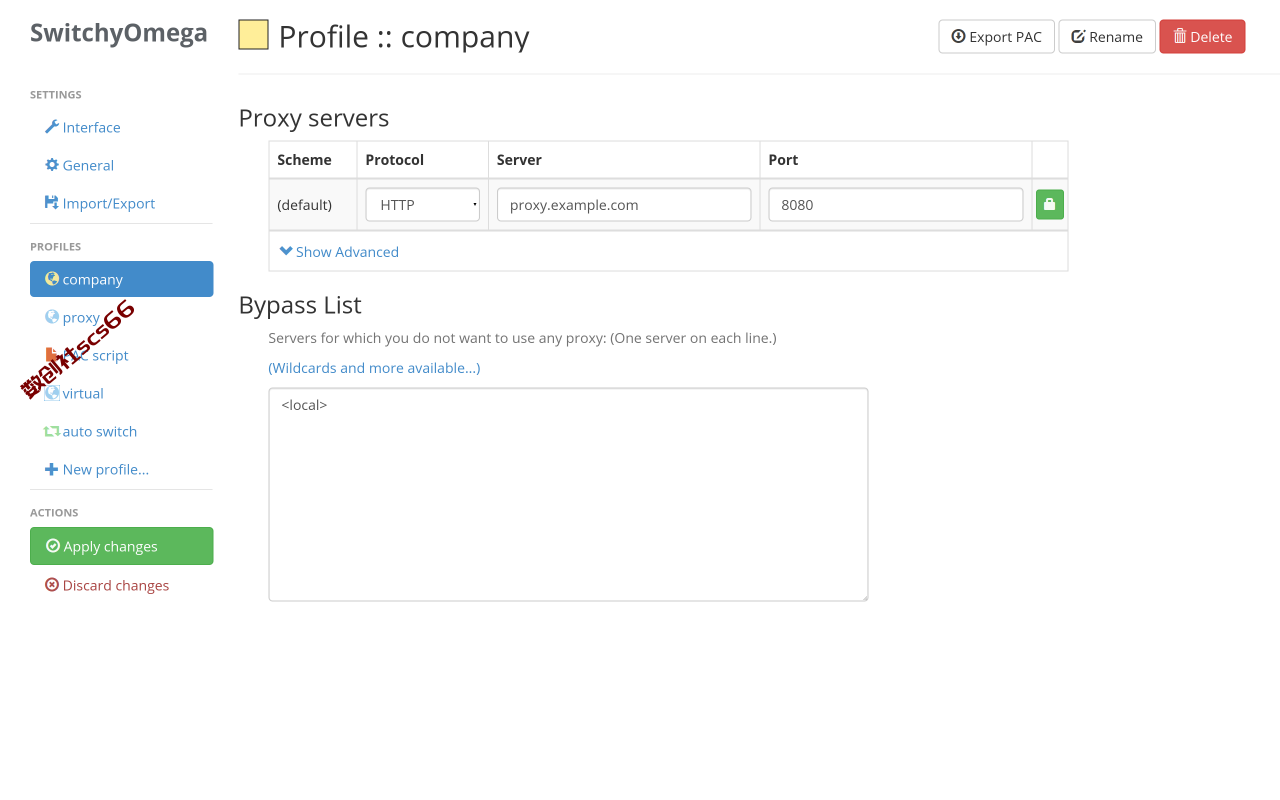The width and height of the screenshot is (1280, 800).
Task: Click the chevron icon beside Show Advanced
Action: pos(286,251)
